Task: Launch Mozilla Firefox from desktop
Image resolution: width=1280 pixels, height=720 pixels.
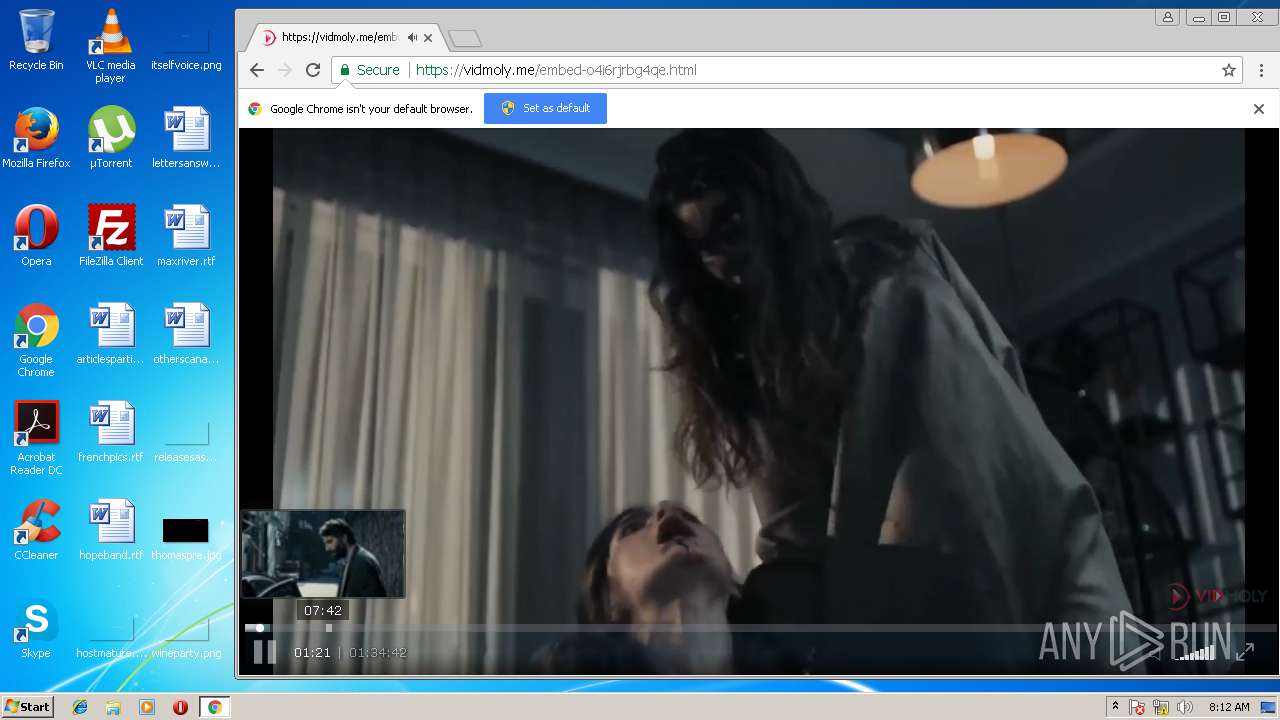Action: (36, 138)
